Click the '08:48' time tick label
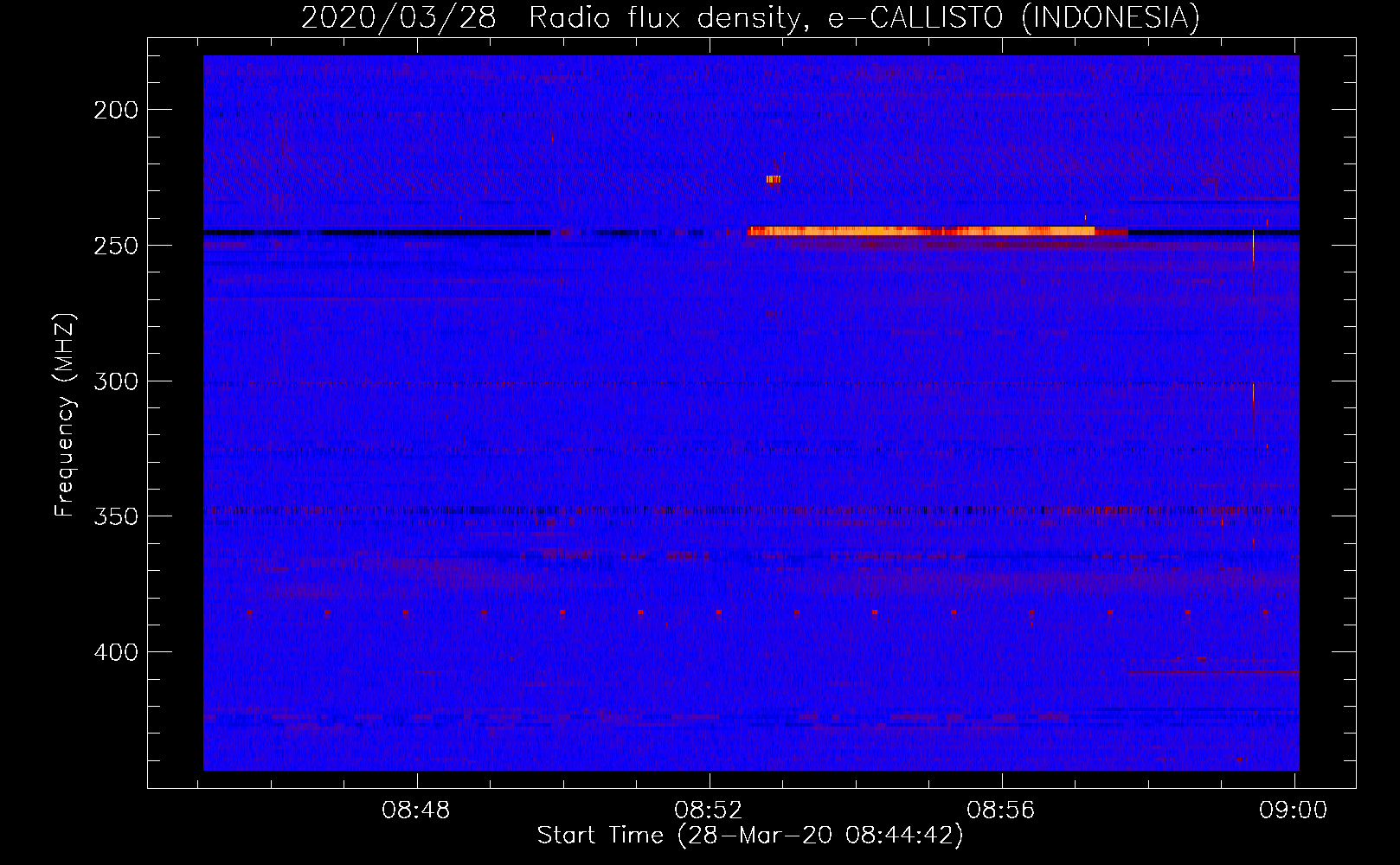The height and width of the screenshot is (865, 1400). pyautogui.click(x=416, y=811)
